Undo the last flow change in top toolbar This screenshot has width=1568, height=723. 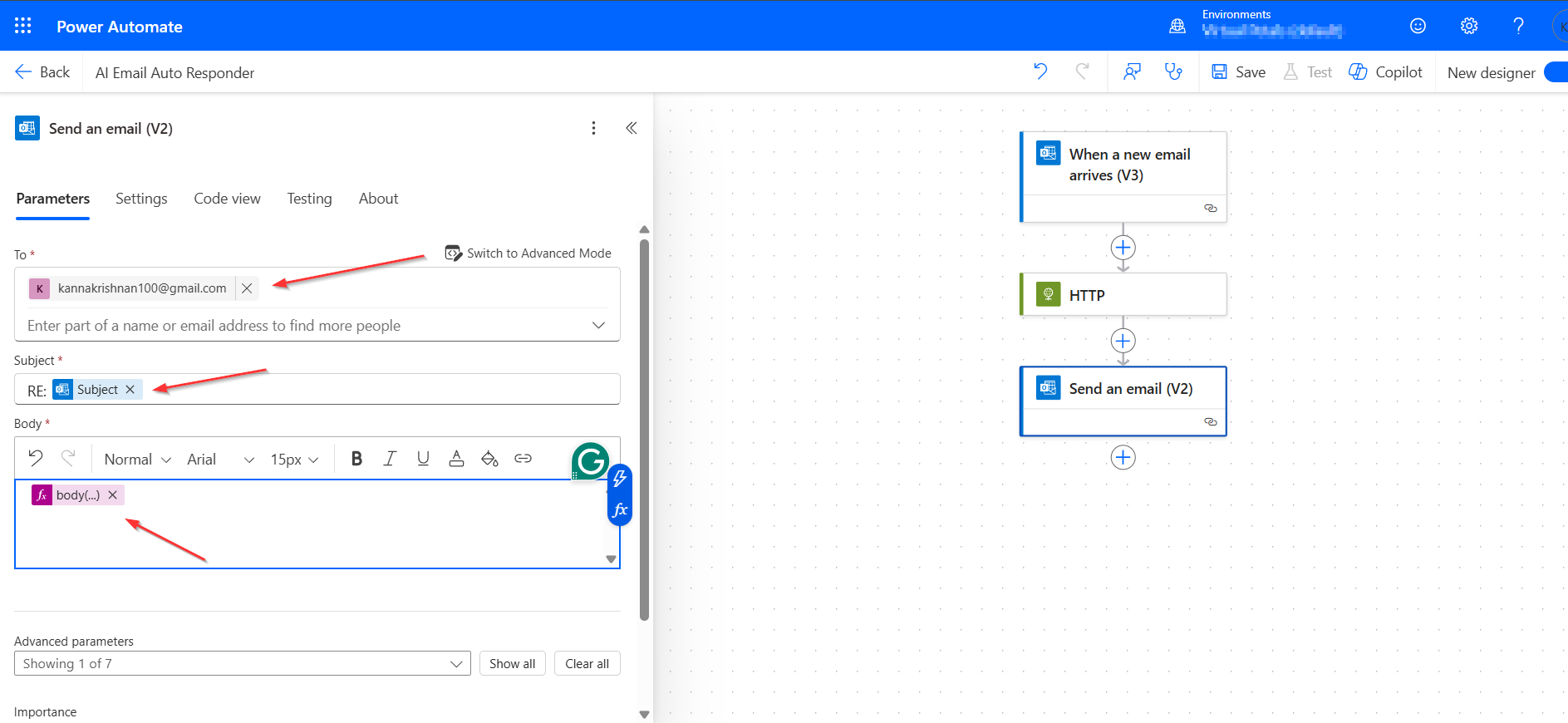(1040, 71)
